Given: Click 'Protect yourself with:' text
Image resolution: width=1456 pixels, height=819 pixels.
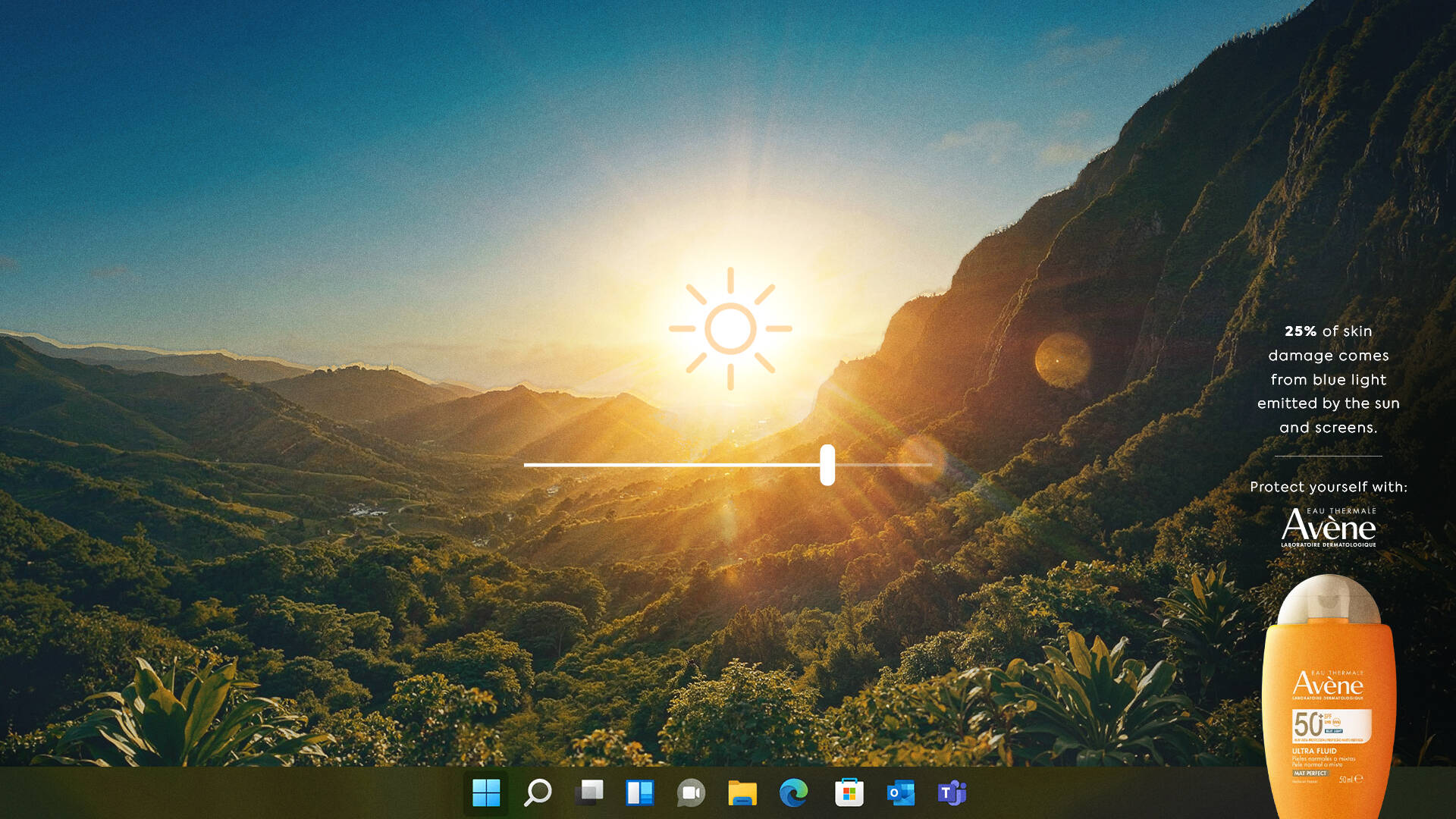Looking at the screenshot, I should point(1329,487).
